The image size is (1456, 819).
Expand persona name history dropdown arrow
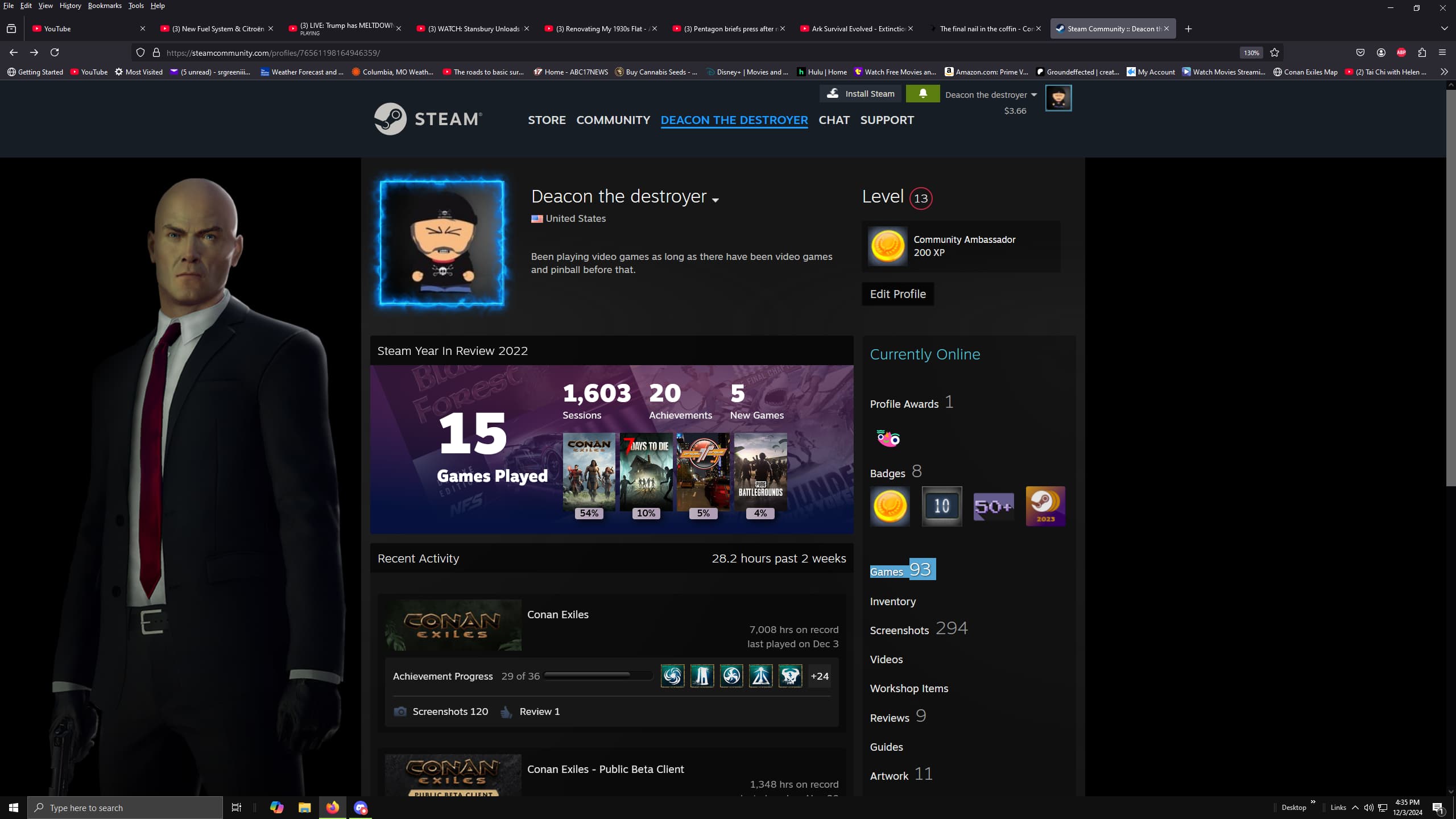(x=715, y=200)
